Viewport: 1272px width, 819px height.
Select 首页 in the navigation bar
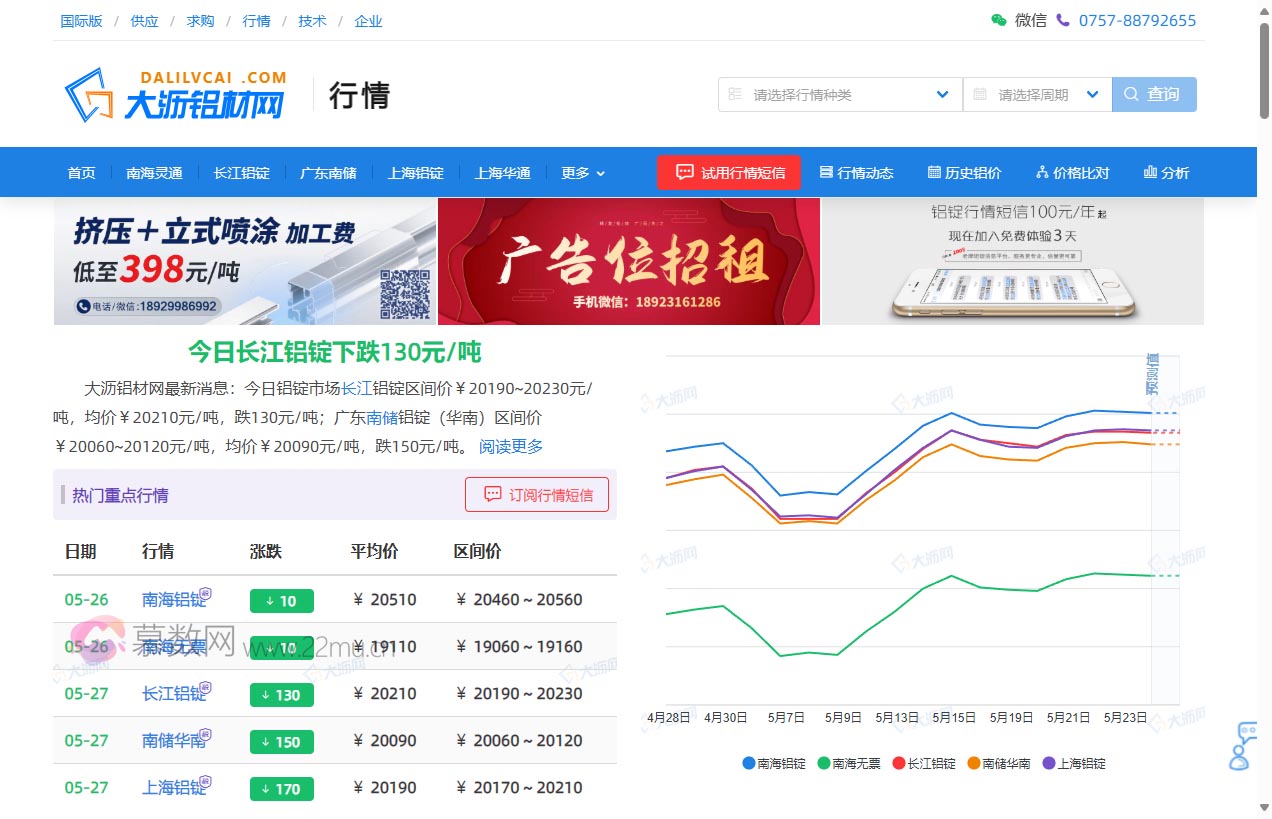click(x=81, y=172)
